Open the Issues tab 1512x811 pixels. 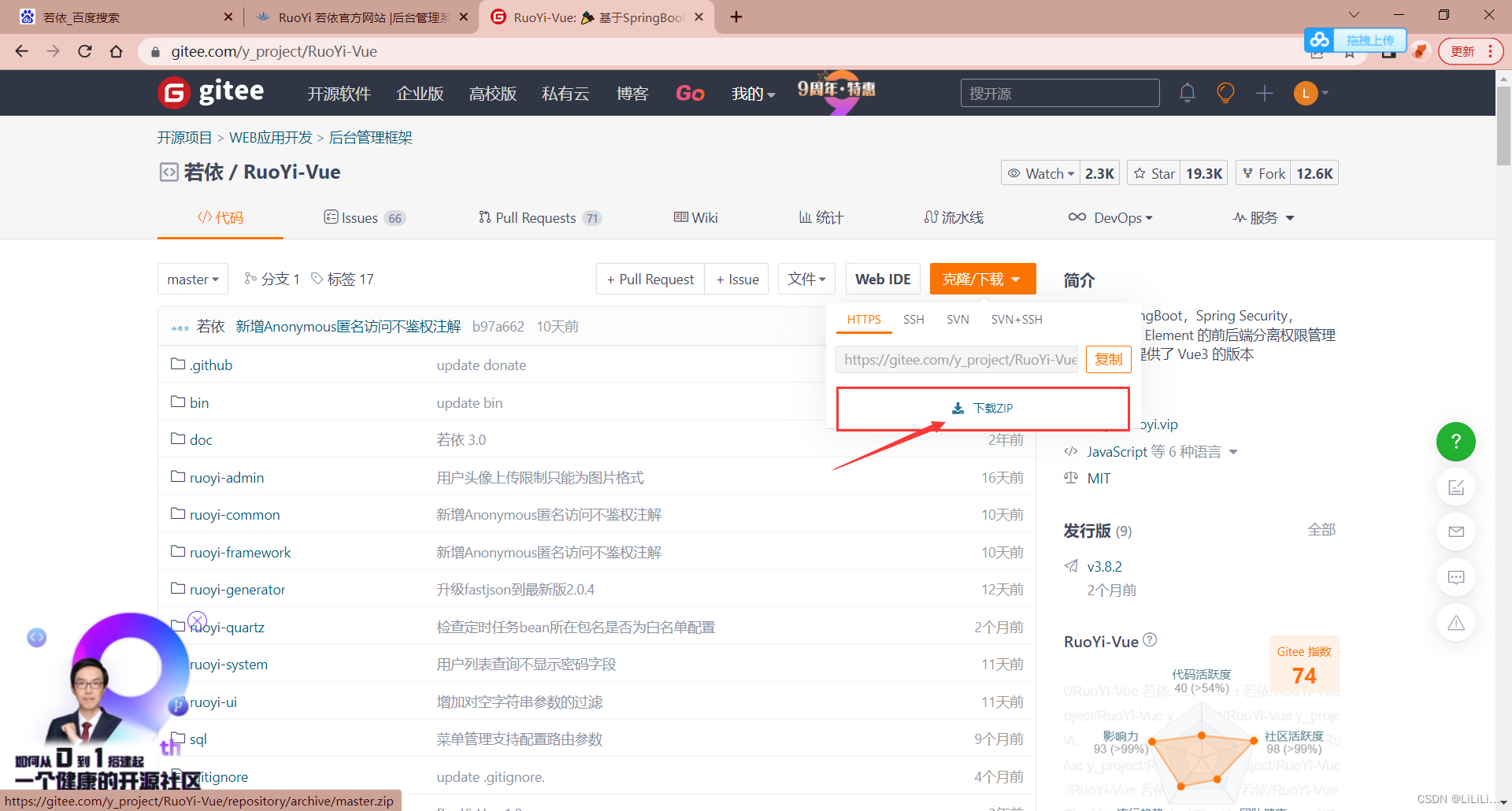click(x=365, y=217)
